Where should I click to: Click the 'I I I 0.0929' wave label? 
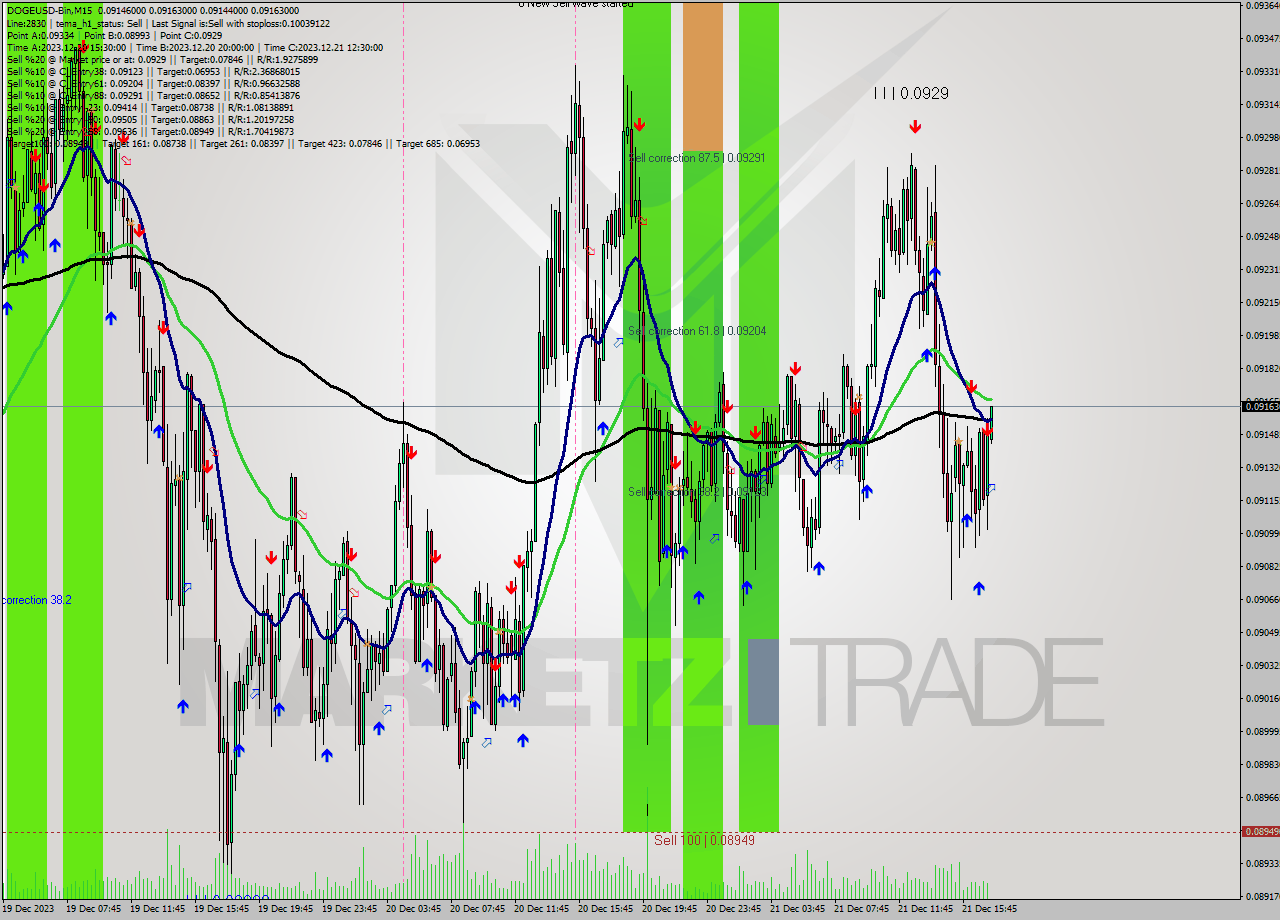(x=911, y=93)
